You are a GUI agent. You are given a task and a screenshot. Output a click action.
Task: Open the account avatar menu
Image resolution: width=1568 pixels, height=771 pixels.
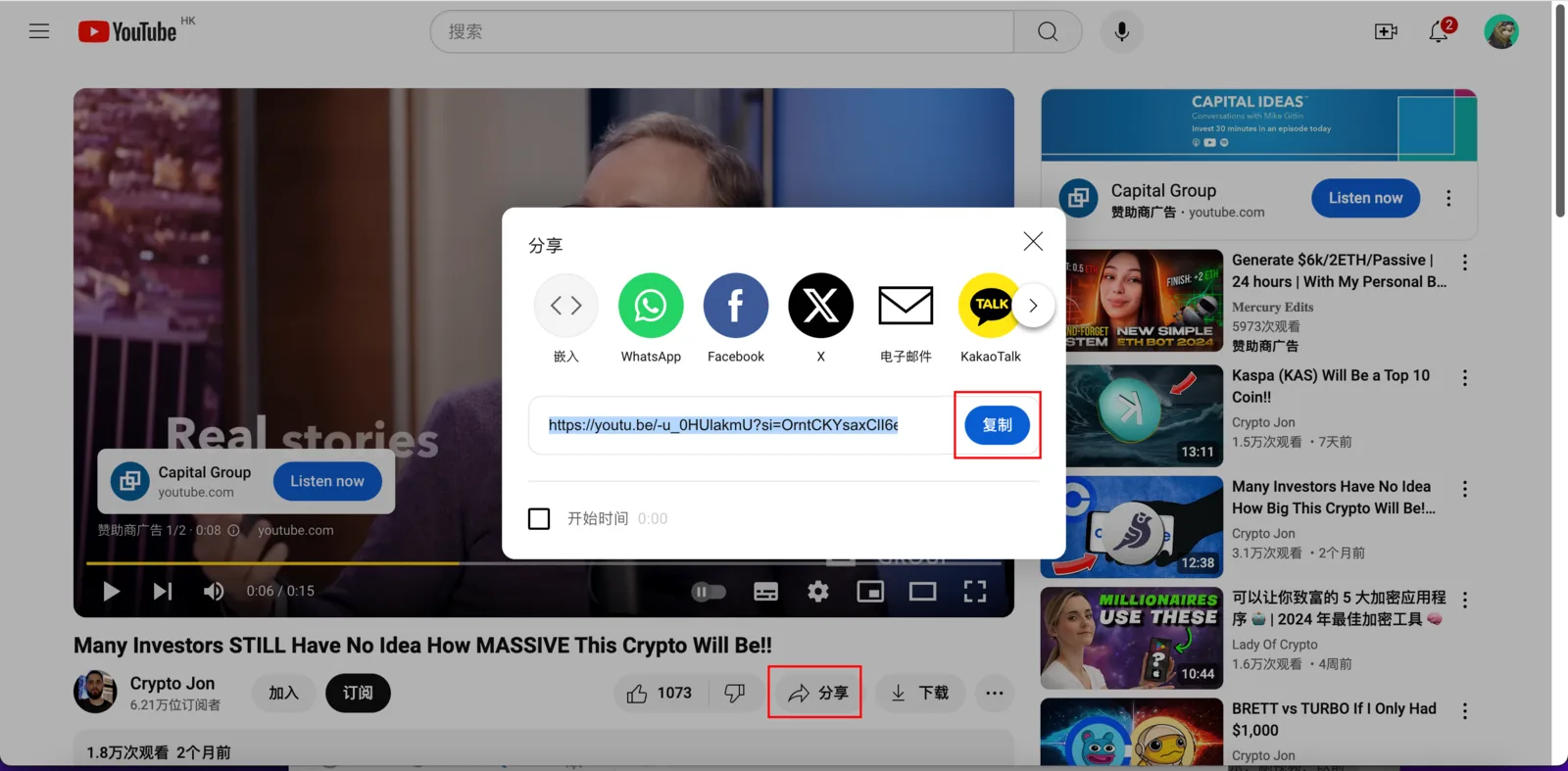point(1501,31)
